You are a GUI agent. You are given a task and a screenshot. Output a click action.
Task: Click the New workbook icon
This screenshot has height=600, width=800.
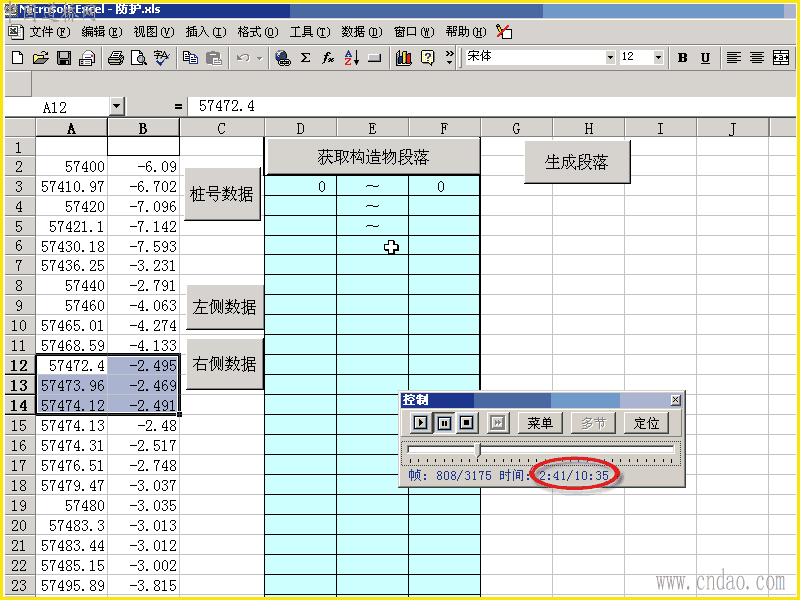pos(17,58)
